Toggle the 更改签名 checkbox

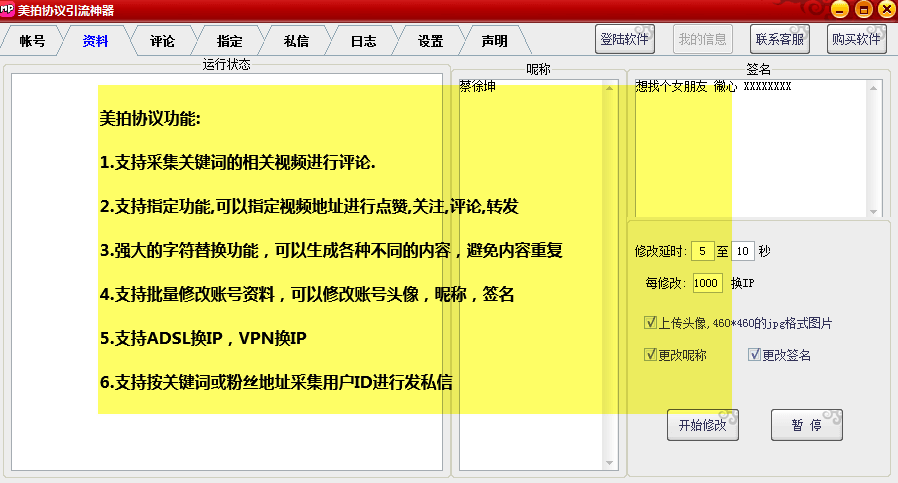pos(754,355)
